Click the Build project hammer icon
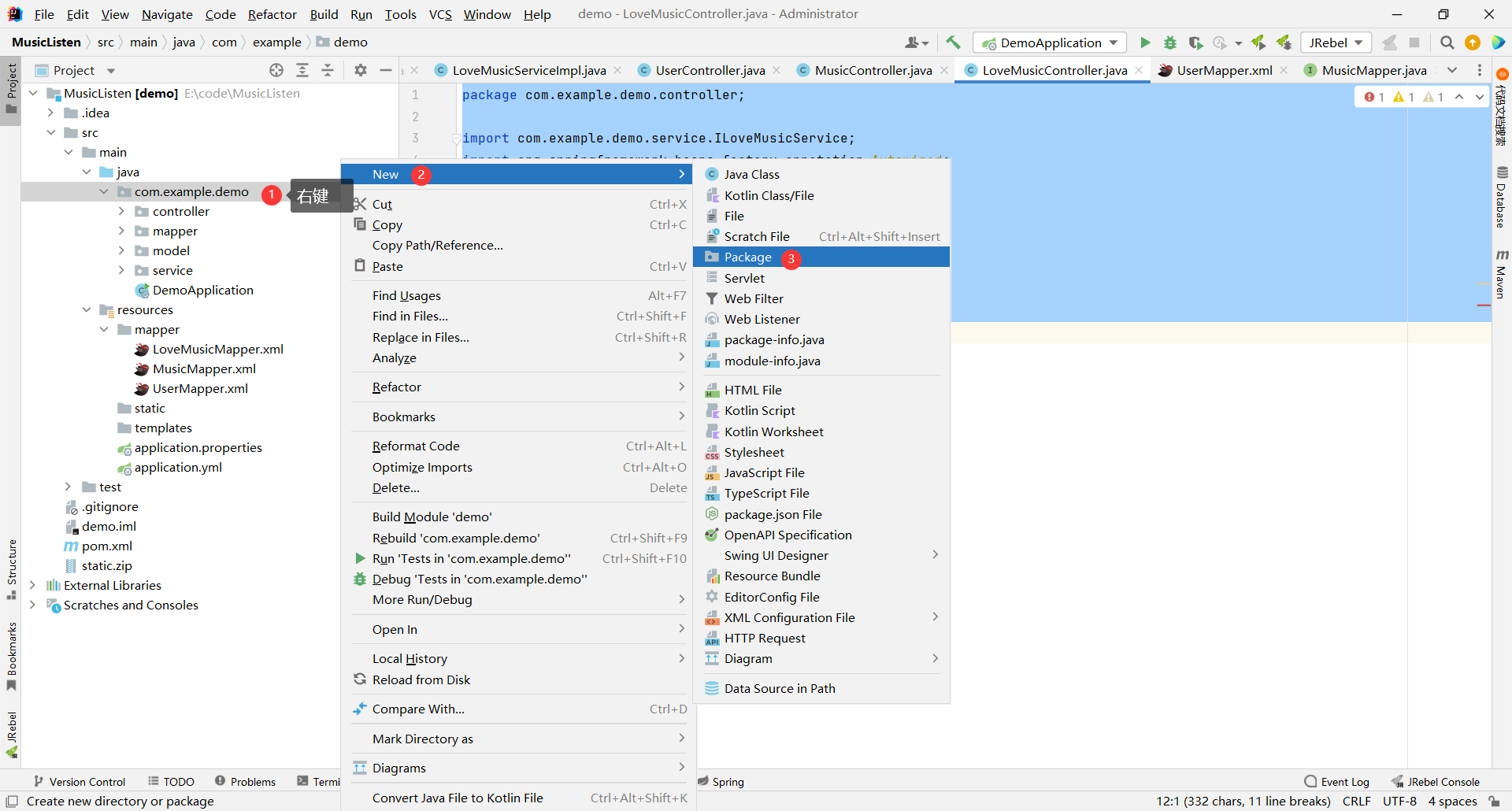The height and width of the screenshot is (811, 1512). coord(953,43)
